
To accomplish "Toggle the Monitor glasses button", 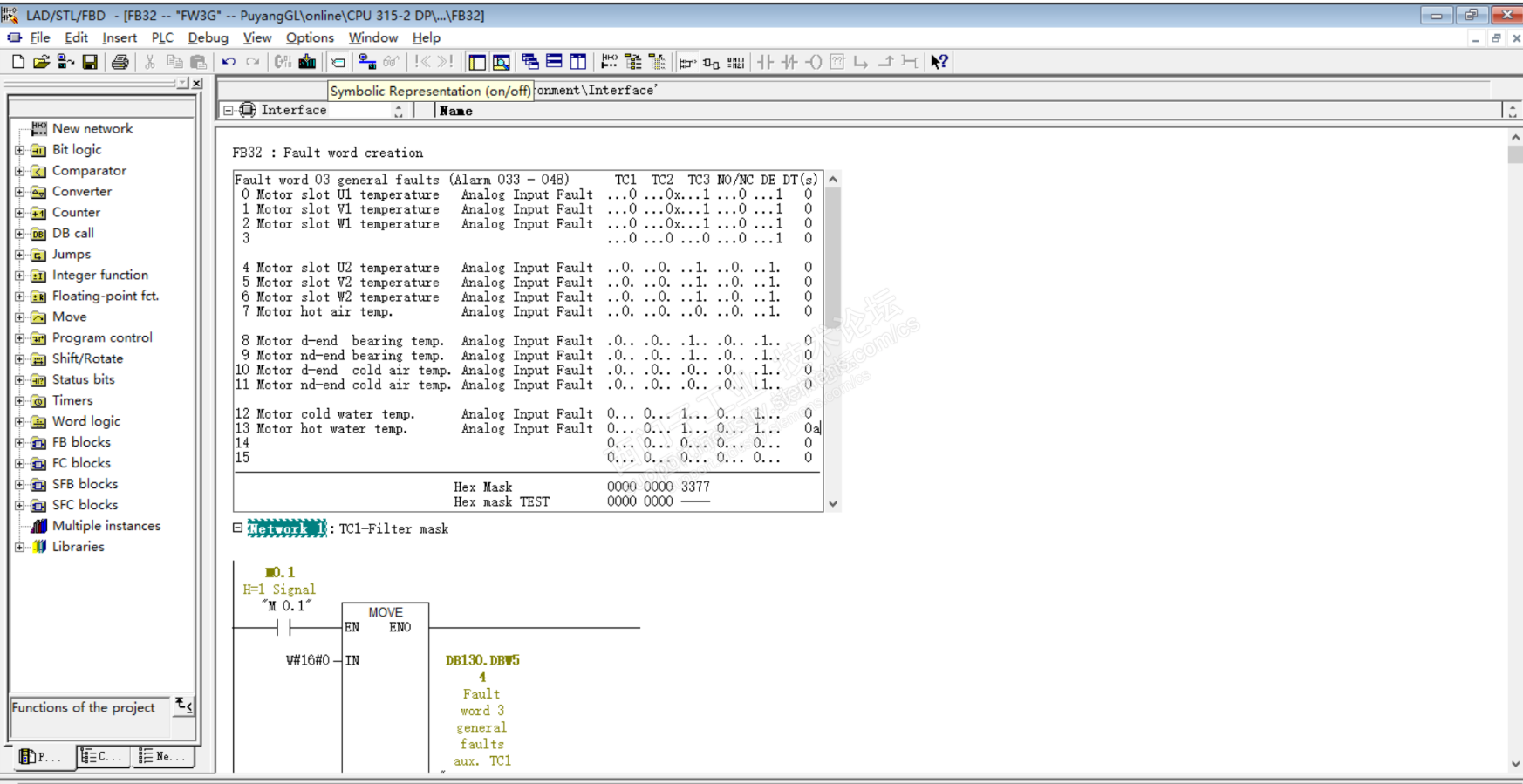I will [x=391, y=62].
